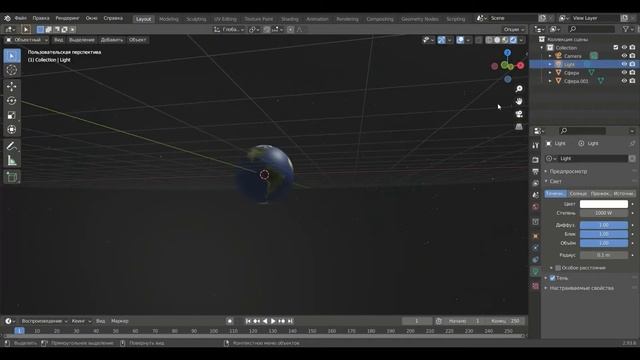Activate the Transform tool
Image resolution: width=640 pixels, height=360 pixels.
point(12,129)
